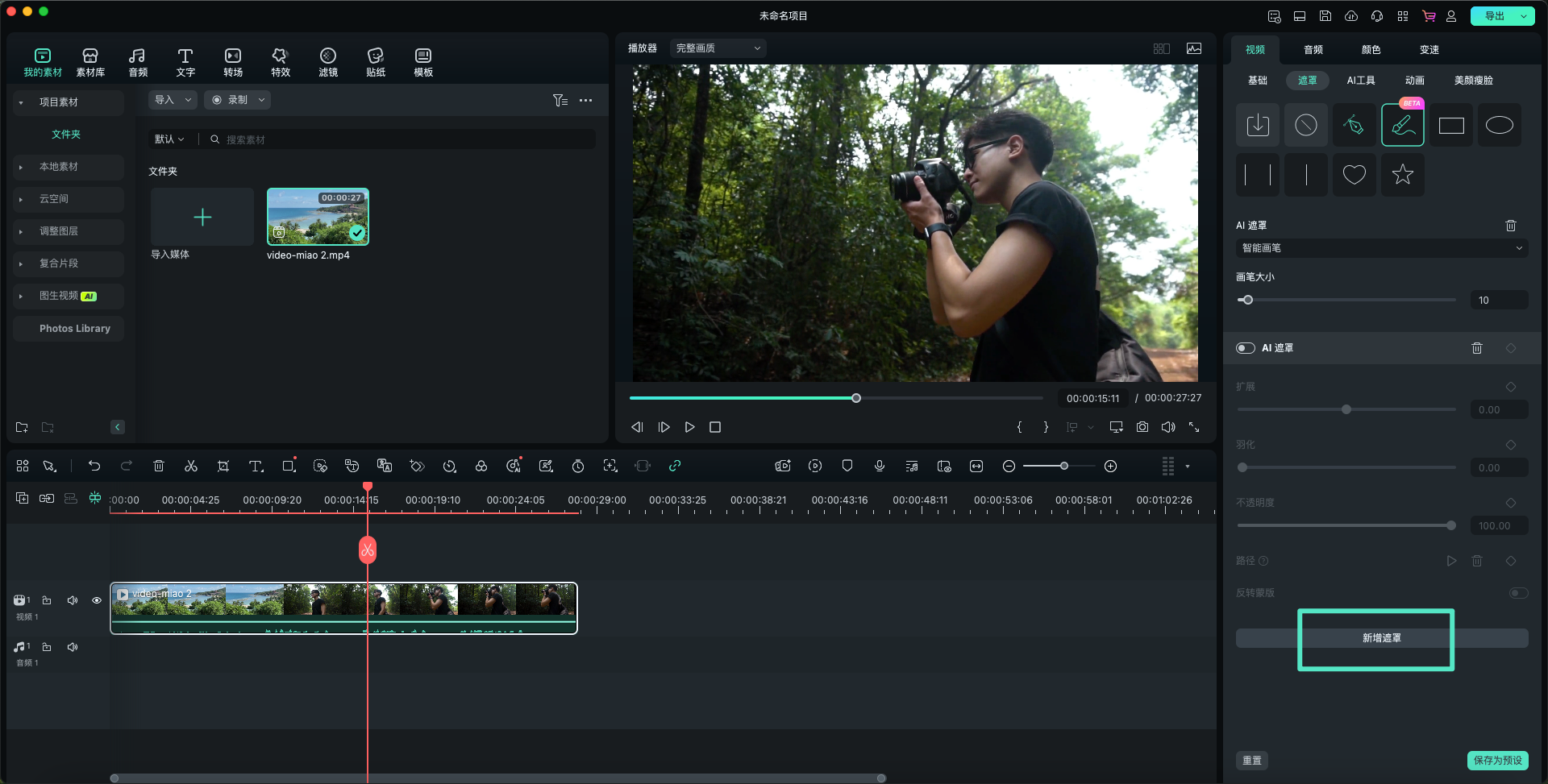
Task: Switch to the 颜色 color tab
Action: [1371, 50]
